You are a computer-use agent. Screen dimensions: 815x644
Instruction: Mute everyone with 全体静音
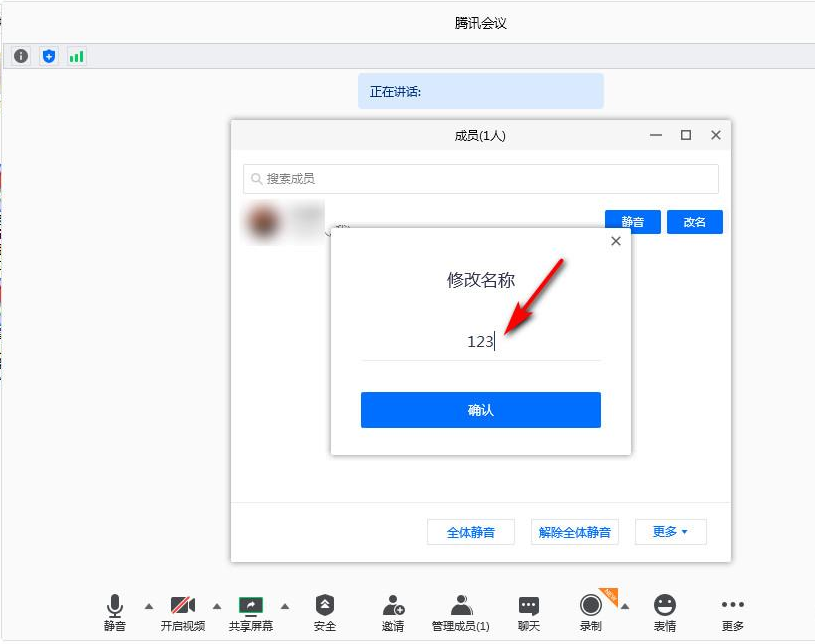coord(470,532)
